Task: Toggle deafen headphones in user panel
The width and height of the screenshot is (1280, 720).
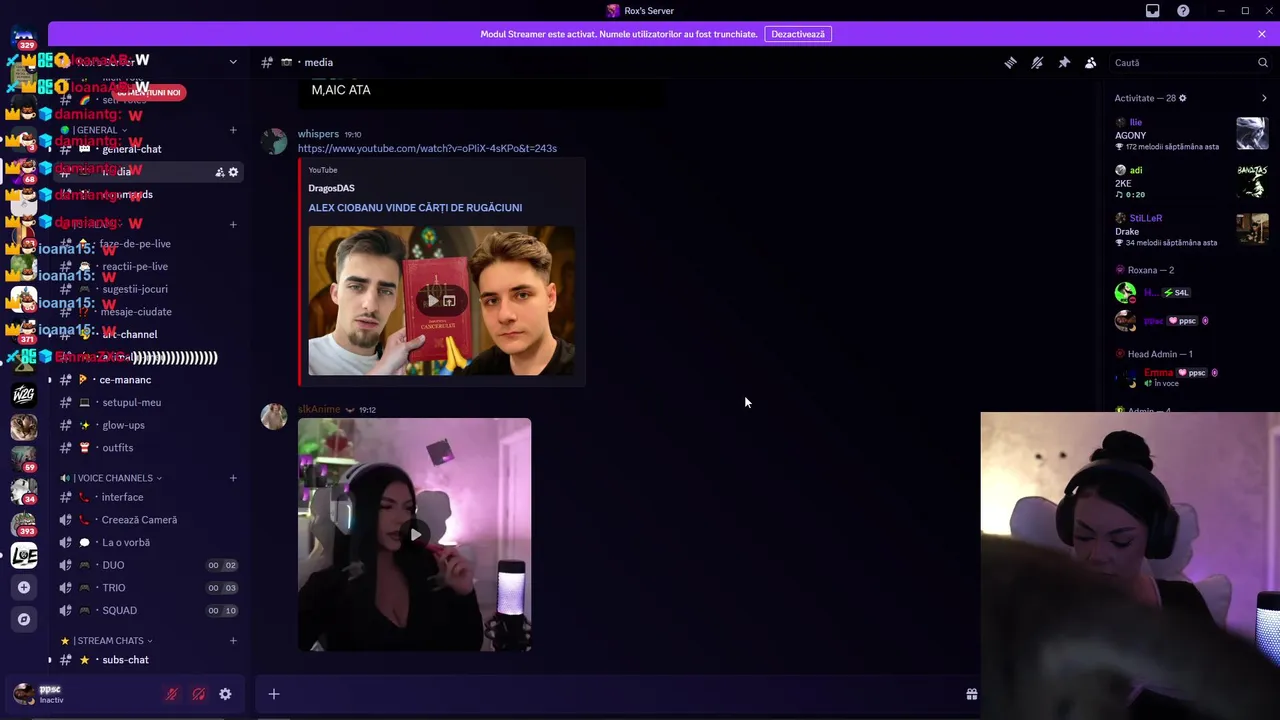Action: [x=199, y=694]
